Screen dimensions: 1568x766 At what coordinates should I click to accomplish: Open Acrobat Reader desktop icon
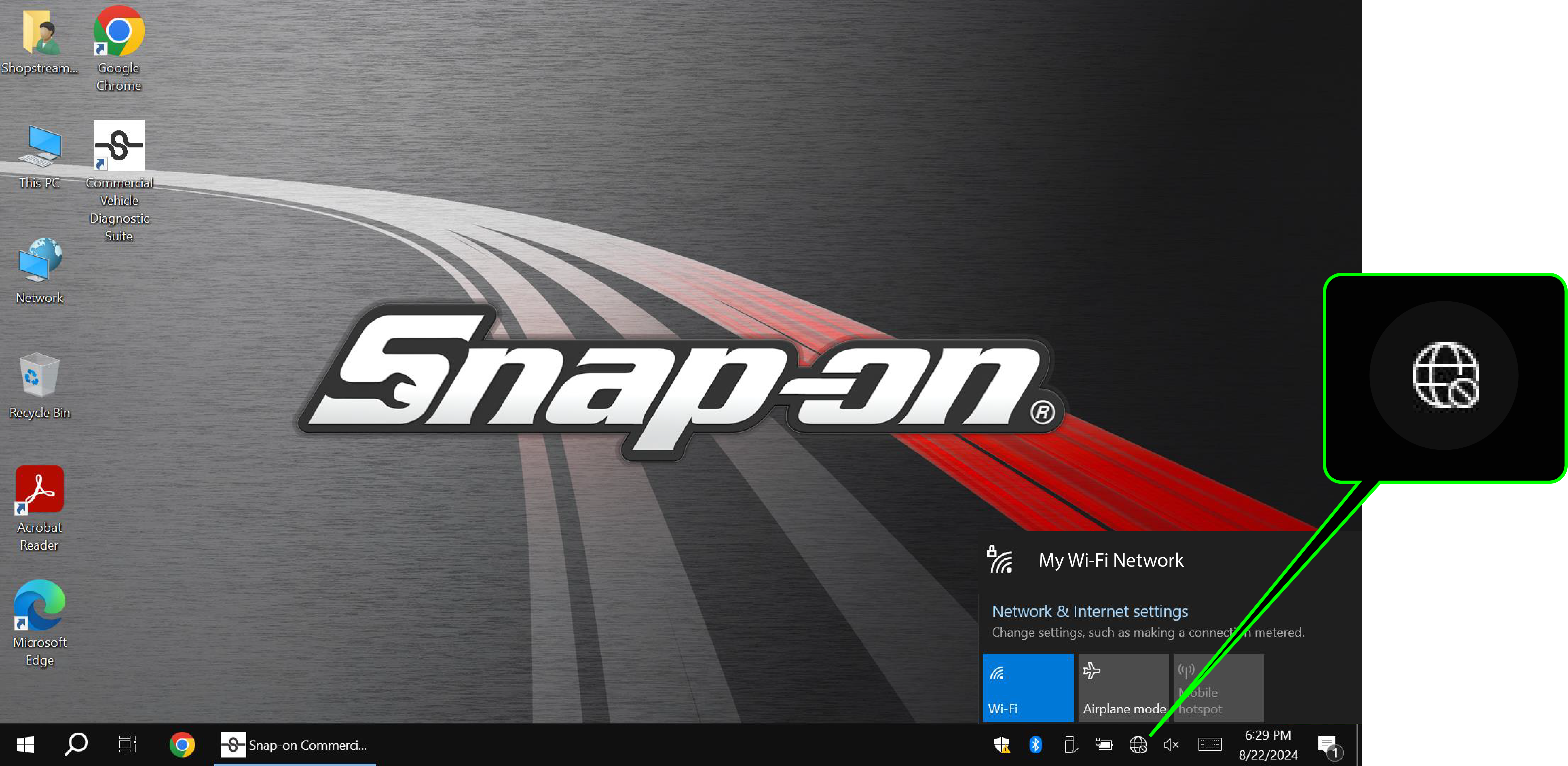(x=40, y=490)
